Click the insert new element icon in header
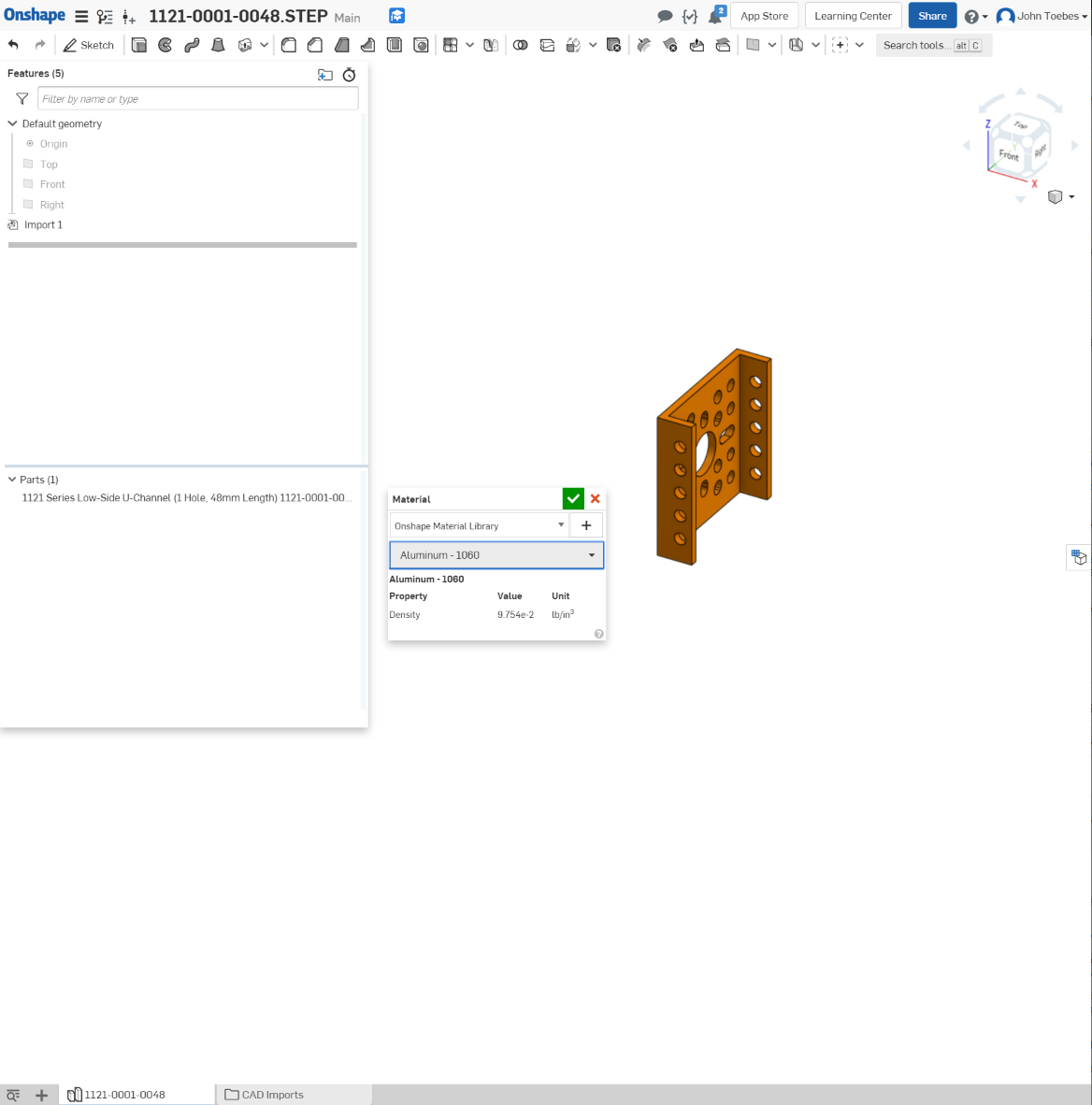The height and width of the screenshot is (1105, 1092). point(128,16)
